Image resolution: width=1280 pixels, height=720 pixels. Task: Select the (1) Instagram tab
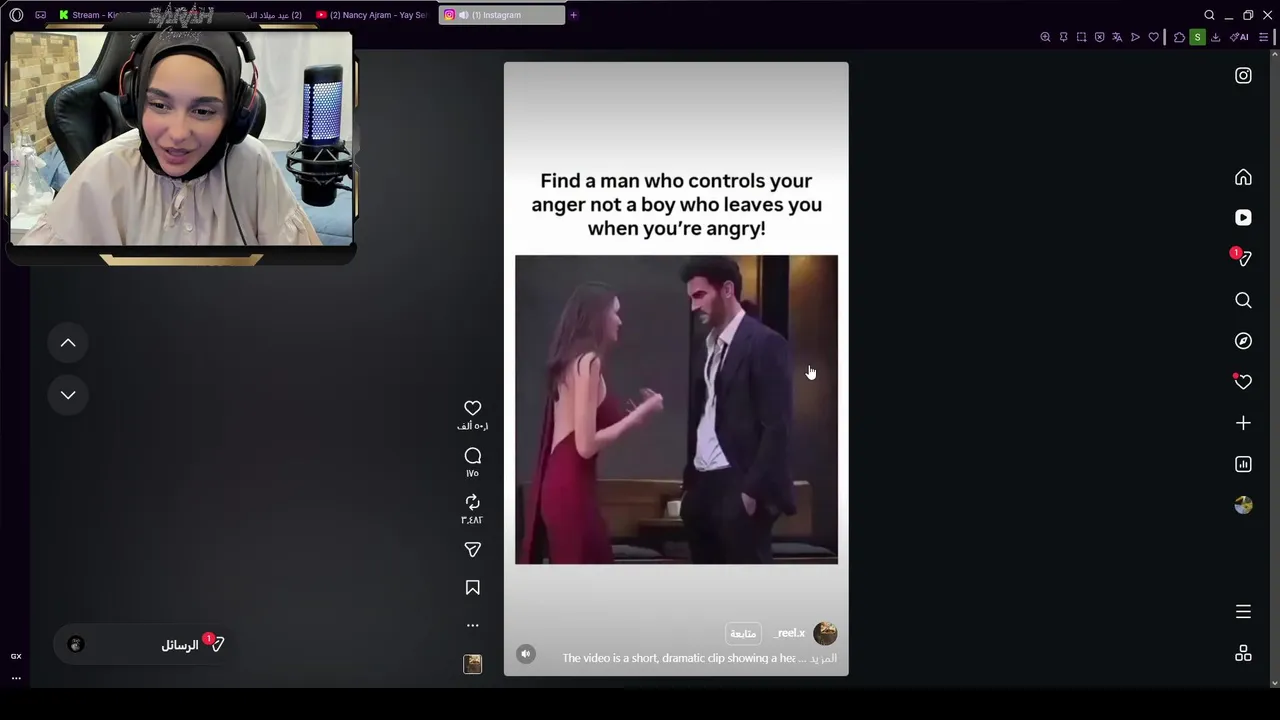tap(502, 15)
